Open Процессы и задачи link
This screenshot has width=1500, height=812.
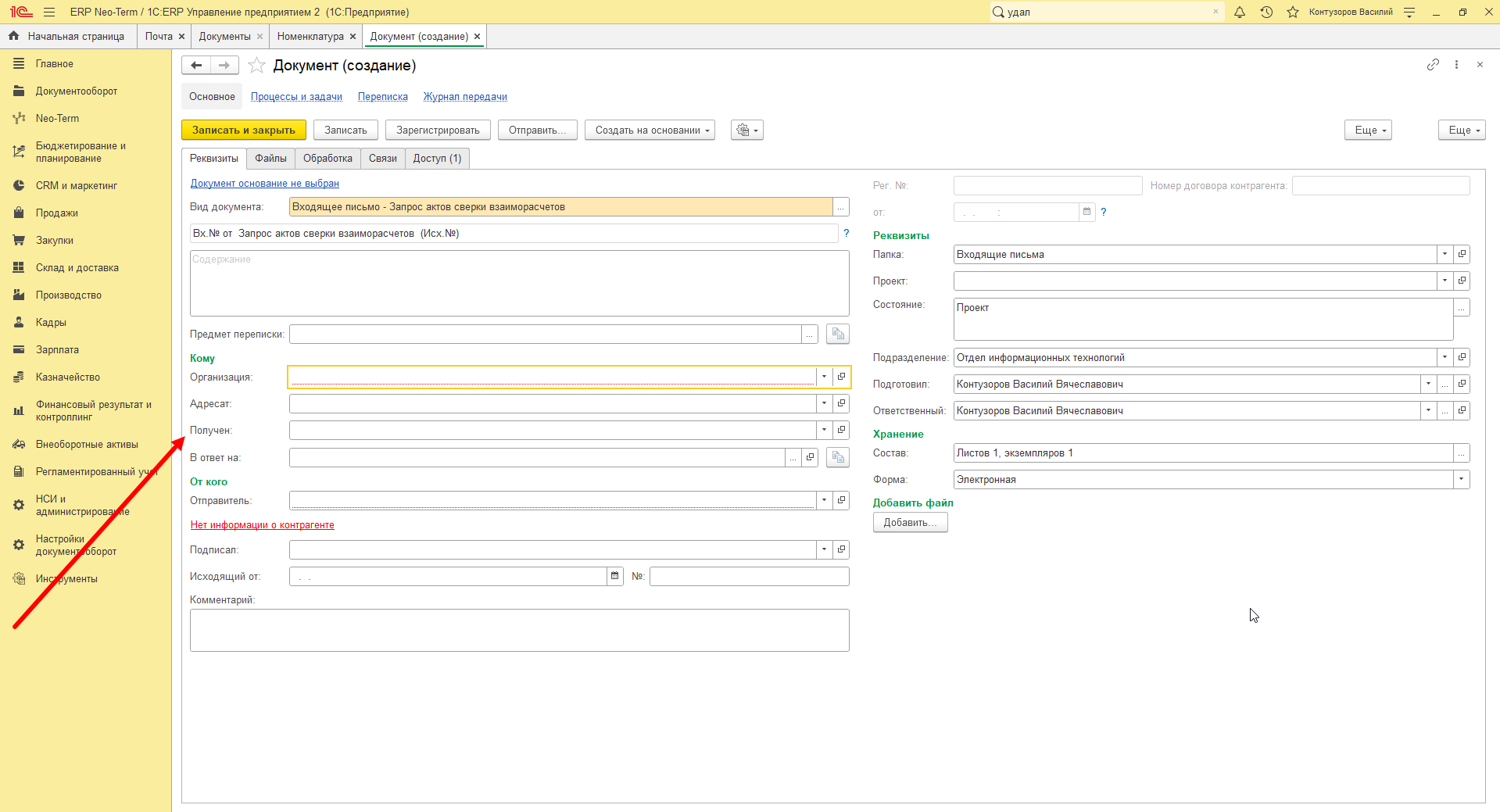(296, 97)
